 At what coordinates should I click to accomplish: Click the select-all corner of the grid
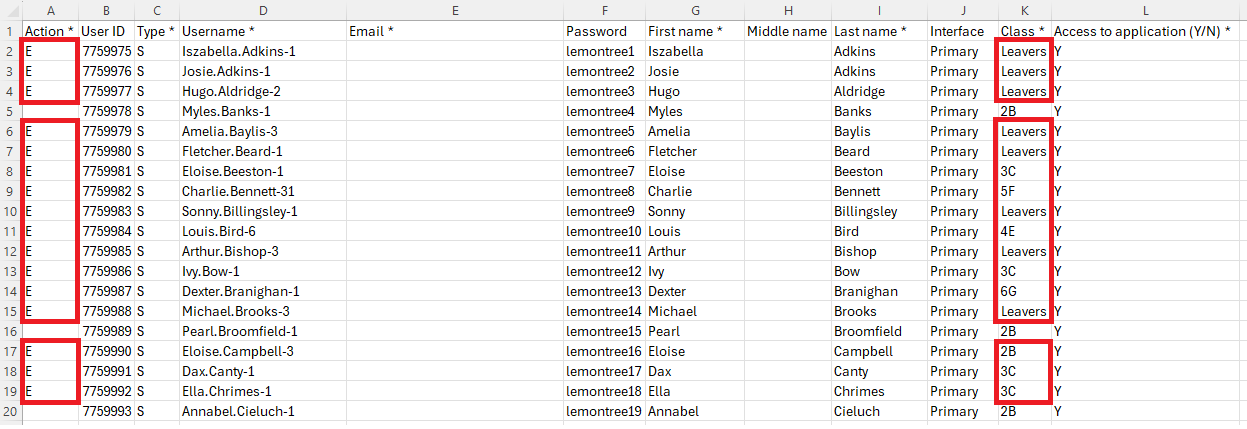pos(10,10)
